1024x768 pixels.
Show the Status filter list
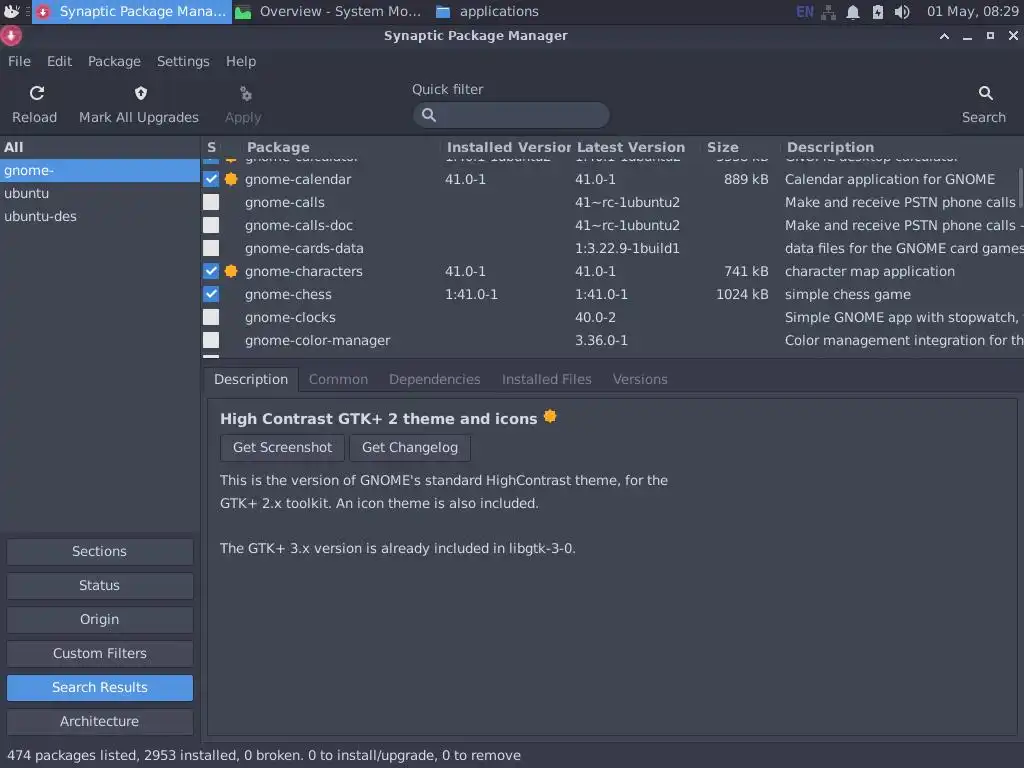point(99,585)
